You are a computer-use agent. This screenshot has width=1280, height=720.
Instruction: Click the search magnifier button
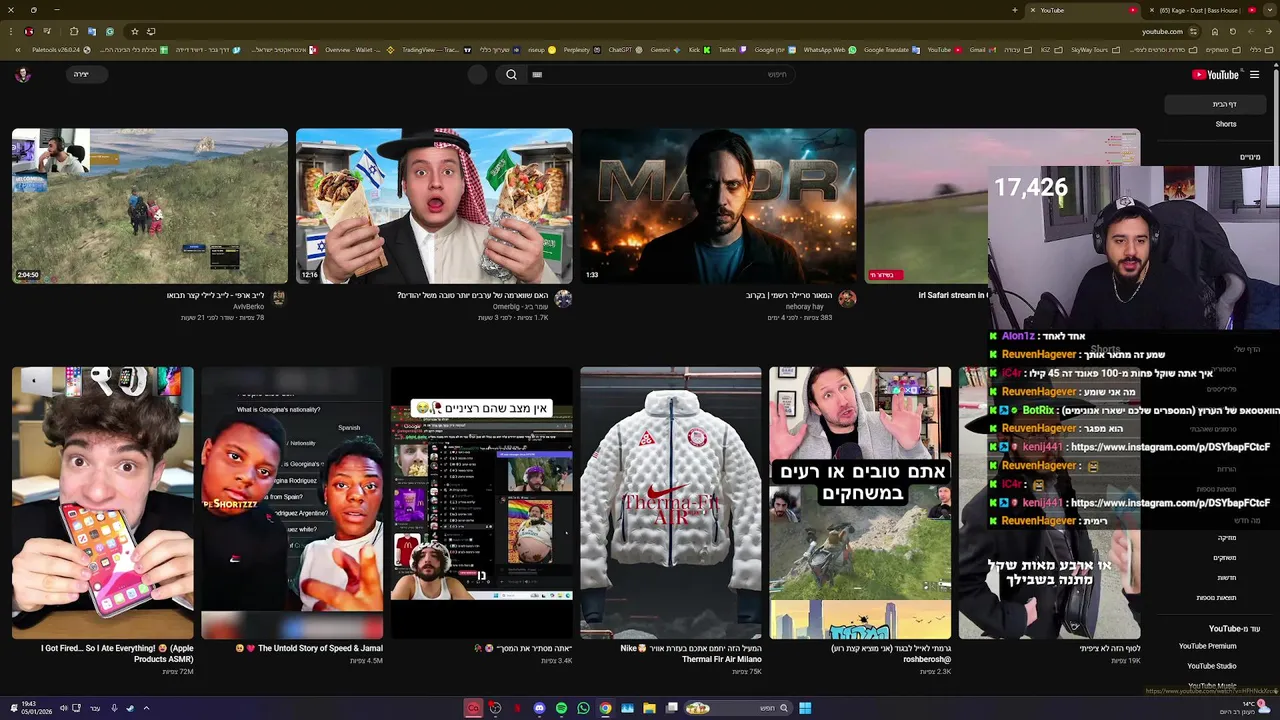point(511,74)
